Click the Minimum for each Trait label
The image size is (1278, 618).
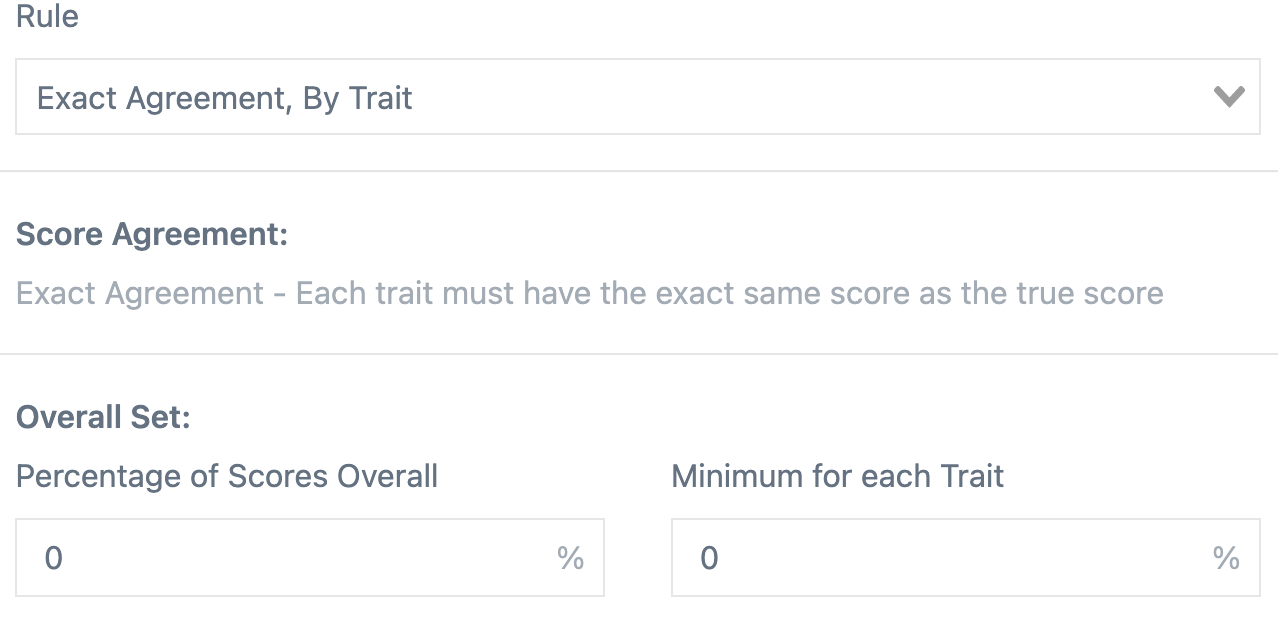(x=837, y=476)
